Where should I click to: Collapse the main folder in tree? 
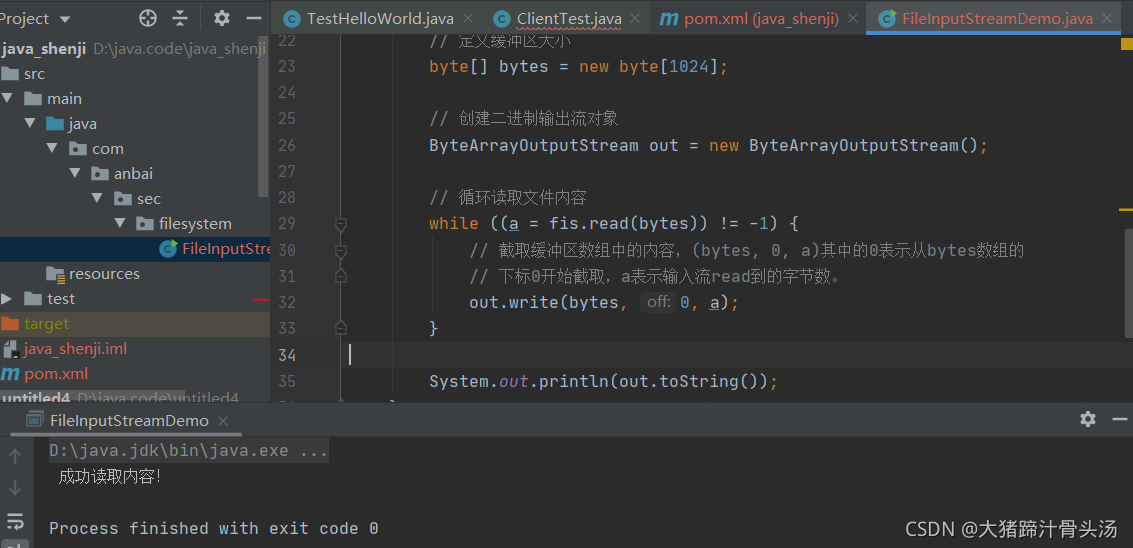(x=7, y=98)
